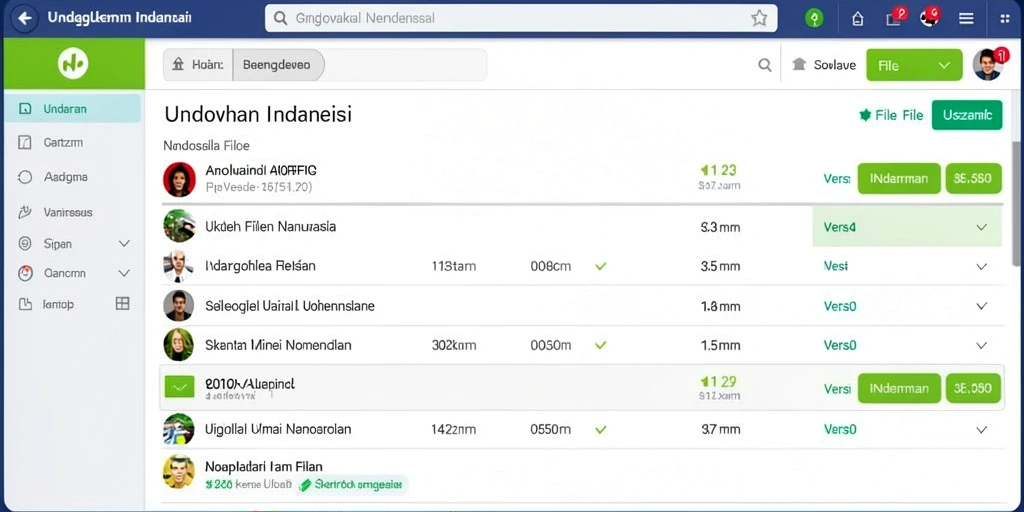Screen dimensions: 1024x512
Task: Open avatar of Noapladari Iam Filan
Action: (179, 472)
